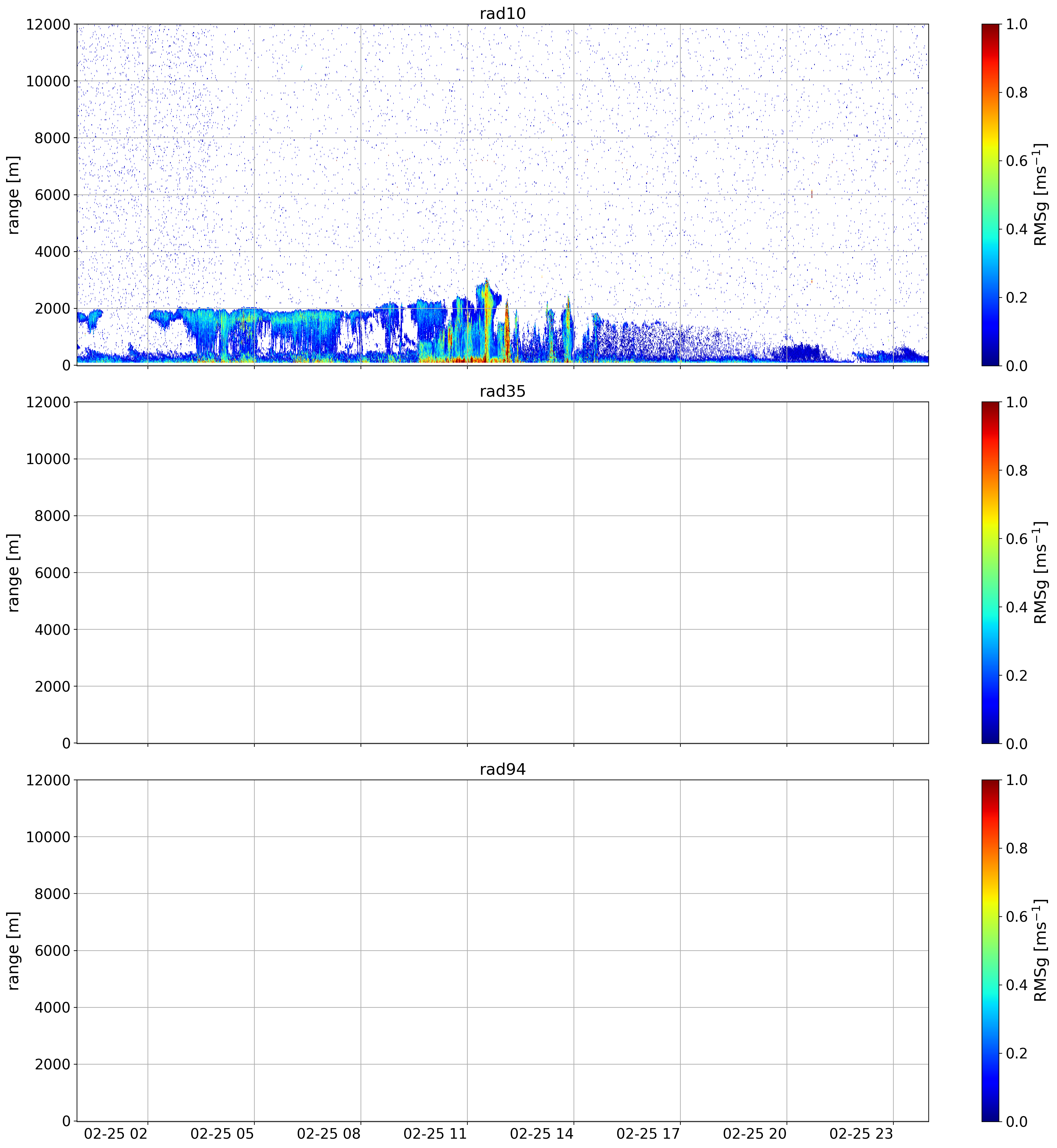Click the 0.4 tick on rad35 colorbar

[x=1016, y=607]
